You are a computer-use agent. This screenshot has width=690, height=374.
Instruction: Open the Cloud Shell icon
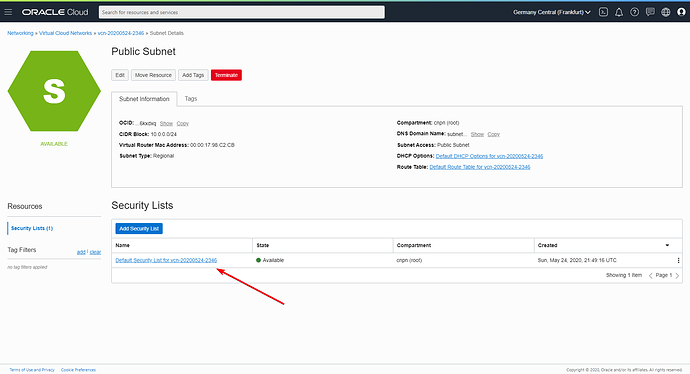[x=603, y=12]
